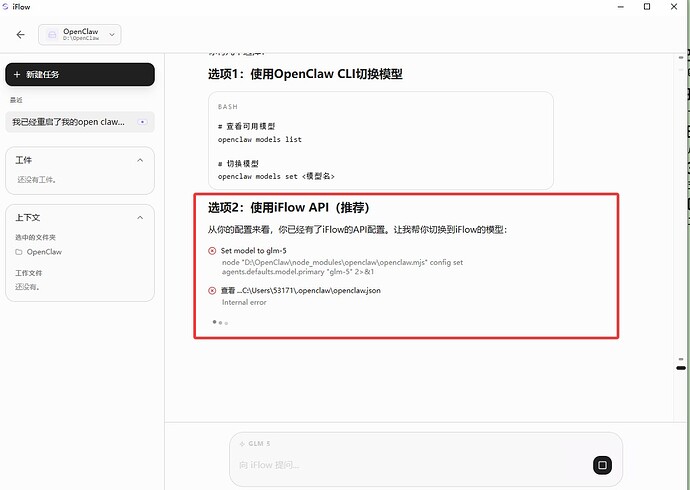Select the OpenClaw folder in context panel
The height and width of the screenshot is (490, 690).
39,252
